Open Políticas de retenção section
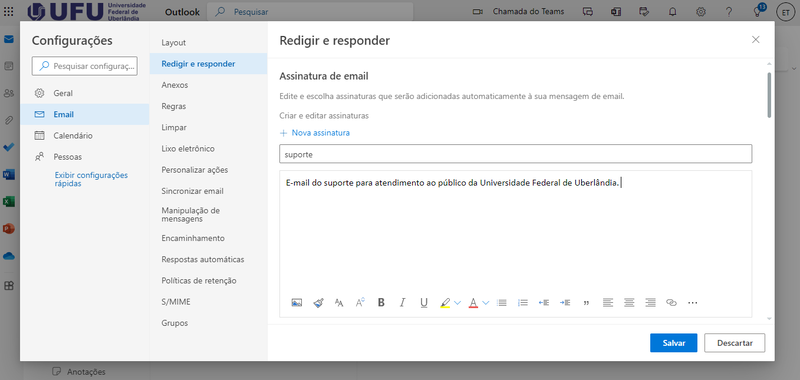This screenshot has height=380, width=800. [208, 281]
